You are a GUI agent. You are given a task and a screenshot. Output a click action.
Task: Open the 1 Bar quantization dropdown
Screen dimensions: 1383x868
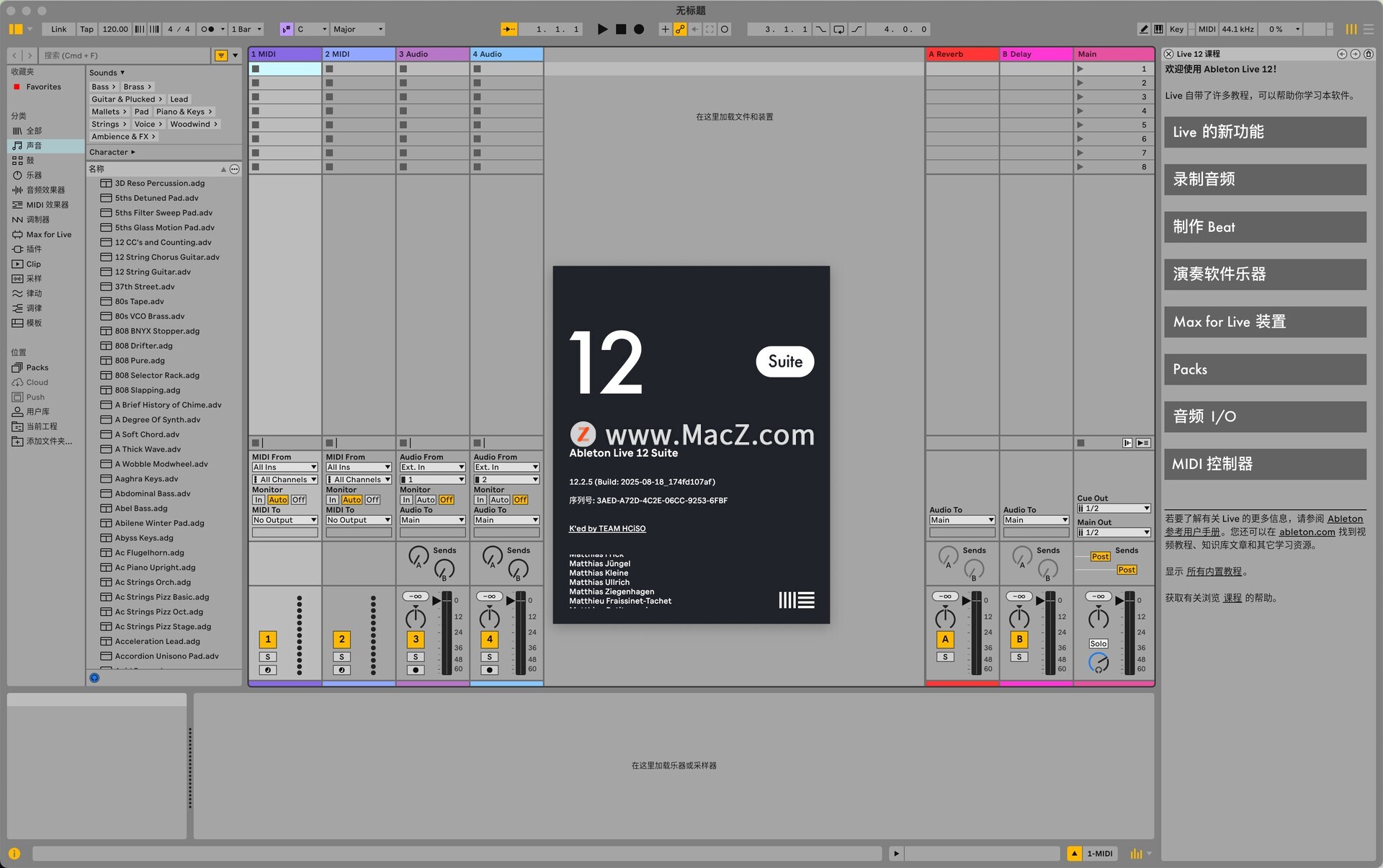pyautogui.click(x=246, y=30)
